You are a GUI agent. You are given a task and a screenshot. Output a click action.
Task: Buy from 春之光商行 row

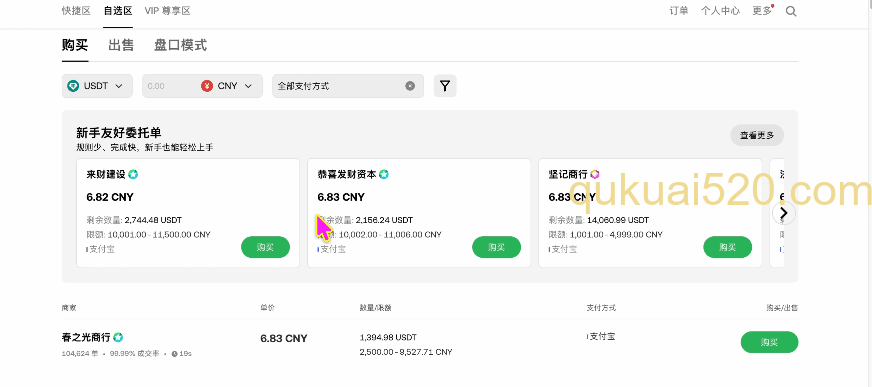769,342
